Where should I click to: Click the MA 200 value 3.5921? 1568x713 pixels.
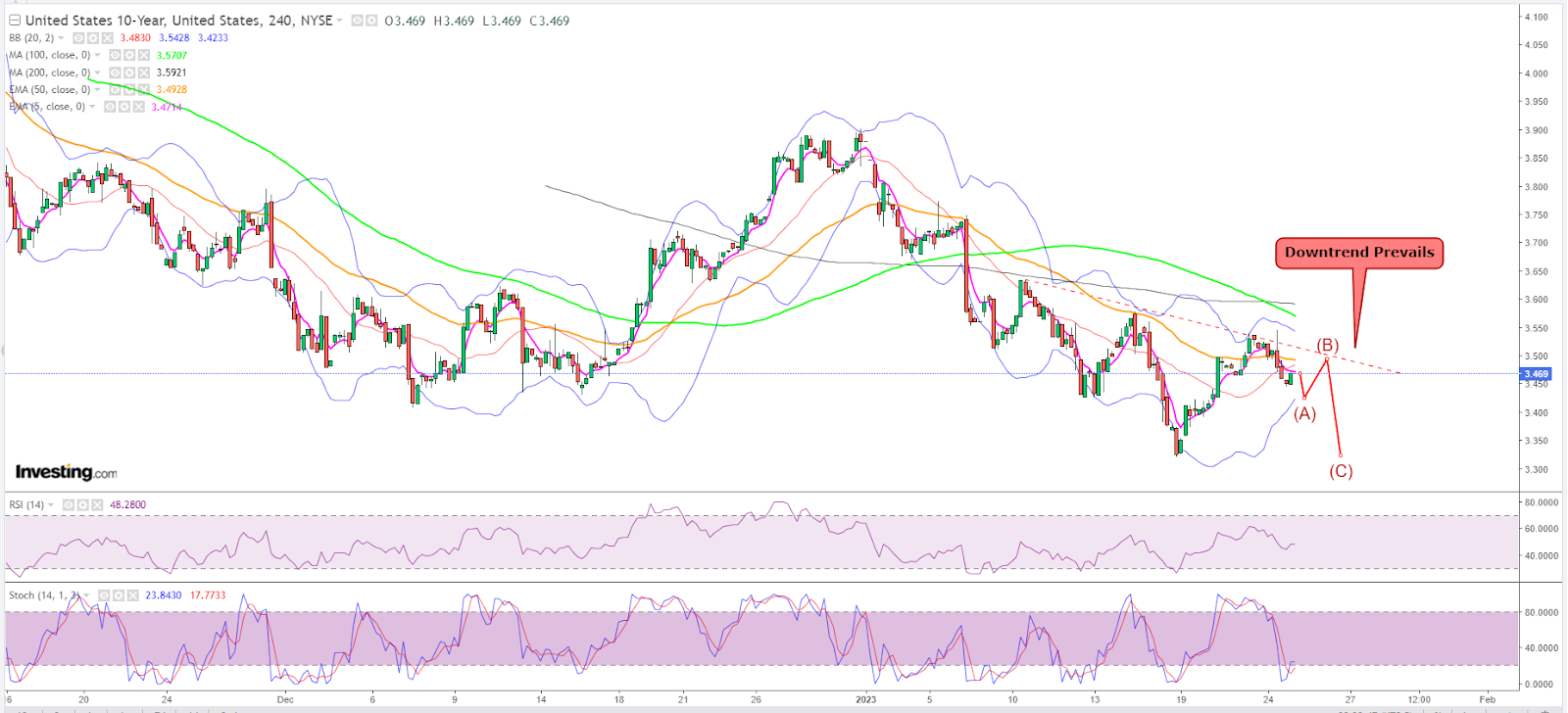point(171,72)
